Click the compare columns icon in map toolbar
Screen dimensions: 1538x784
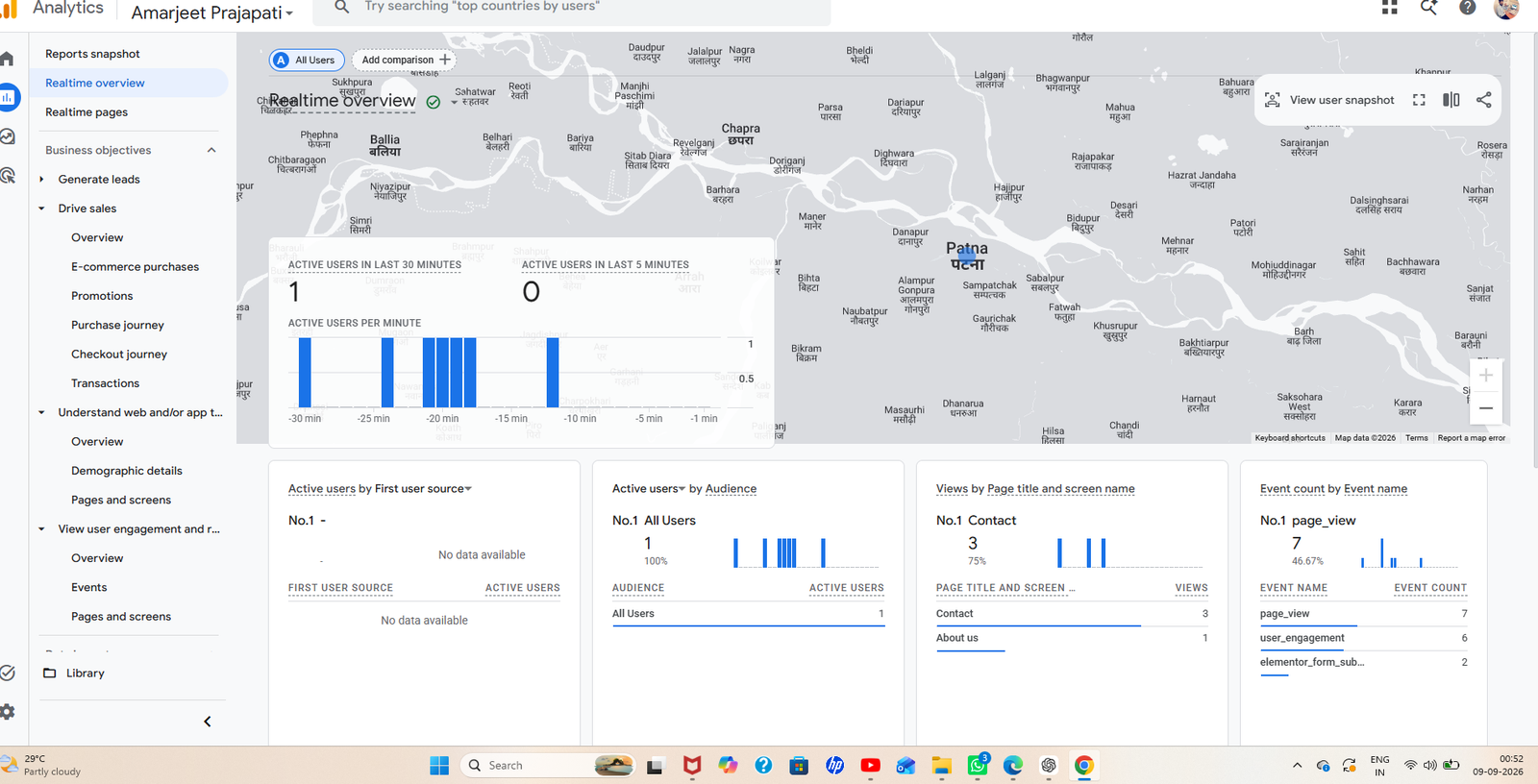coord(1451,100)
